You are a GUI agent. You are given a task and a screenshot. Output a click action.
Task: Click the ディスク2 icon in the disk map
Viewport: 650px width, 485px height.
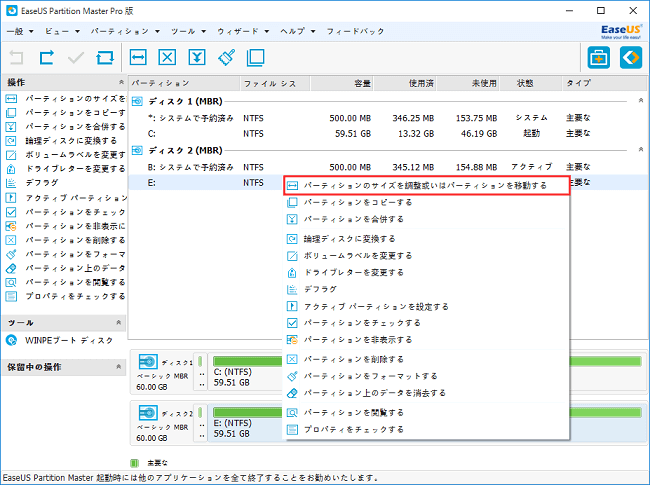point(148,413)
